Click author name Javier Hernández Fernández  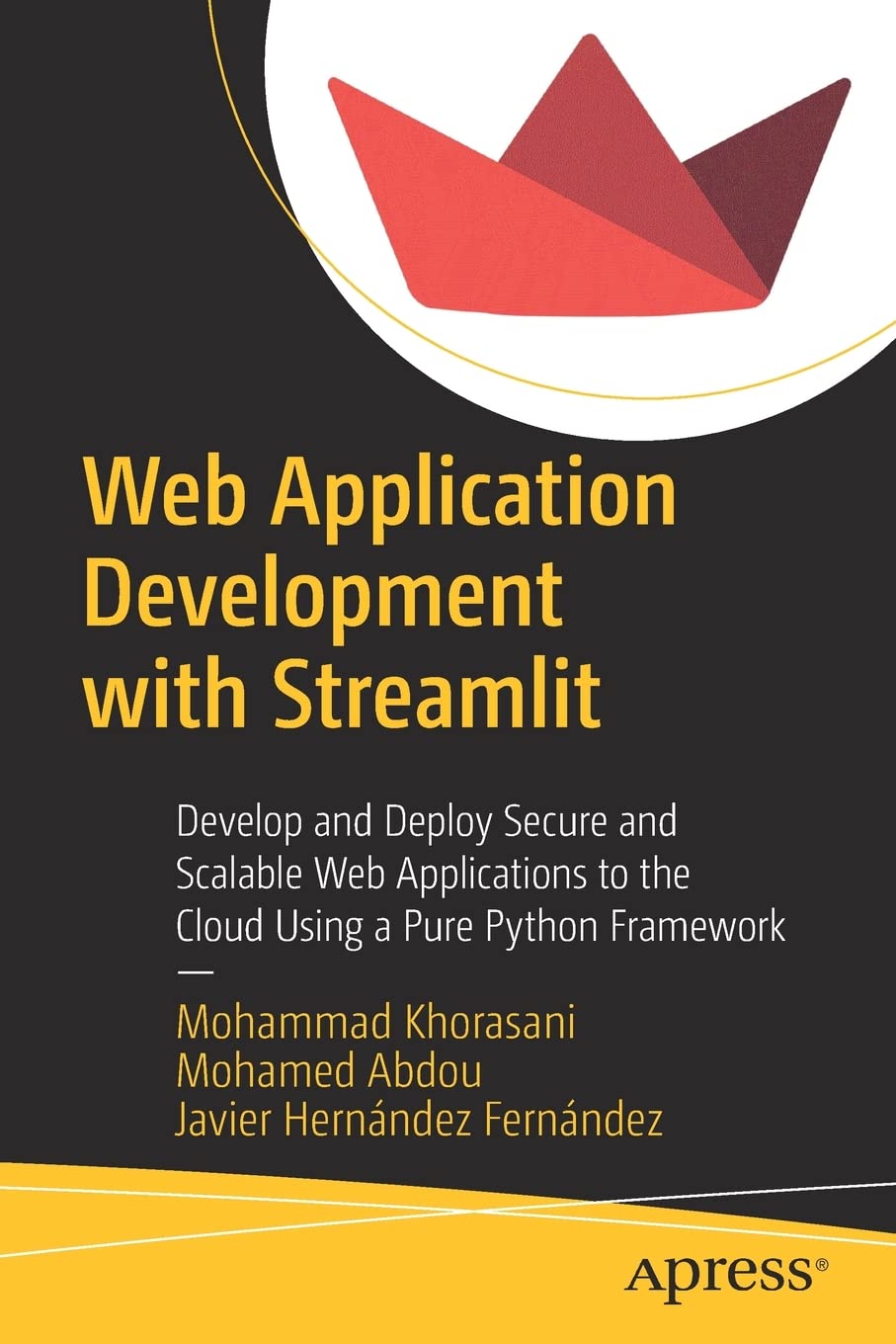tap(423, 1120)
